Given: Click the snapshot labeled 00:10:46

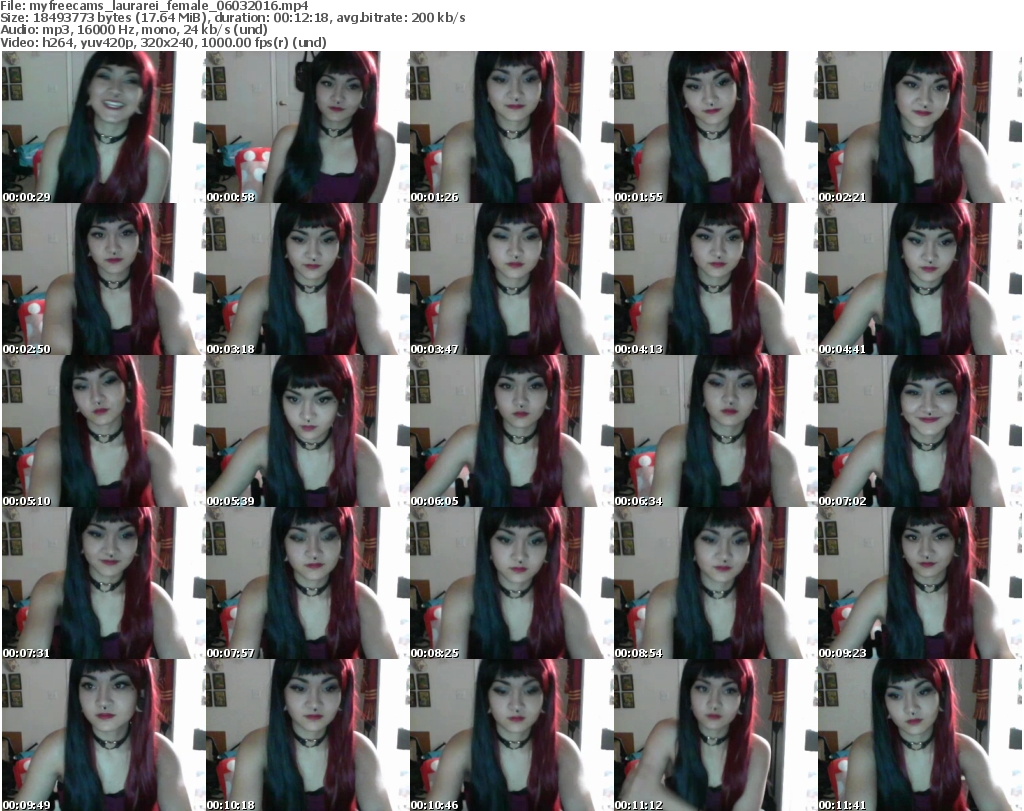Looking at the screenshot, I should [511, 735].
